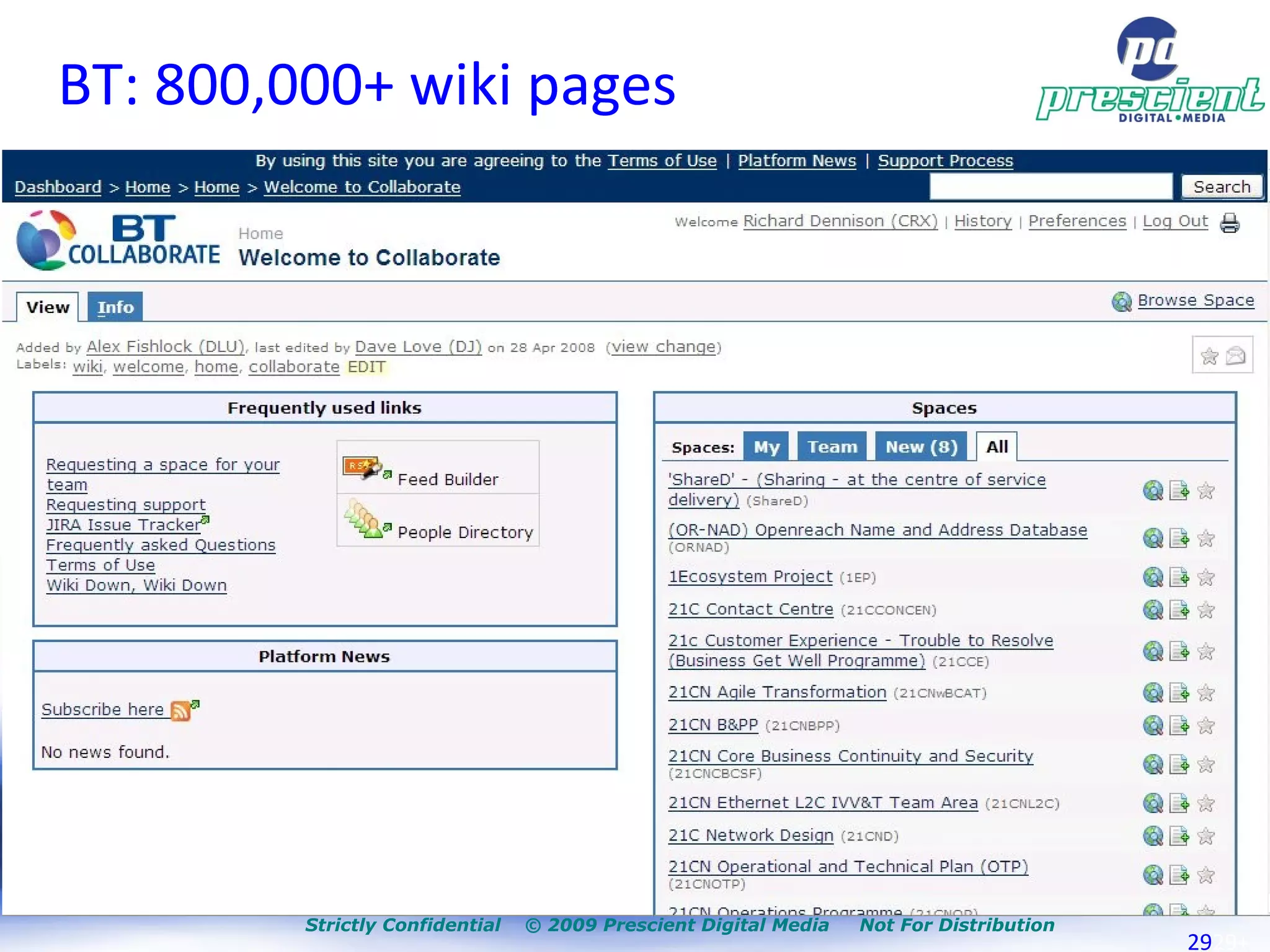
Task: Browse the 21CN Agile Transformation space icon
Action: click(1153, 692)
